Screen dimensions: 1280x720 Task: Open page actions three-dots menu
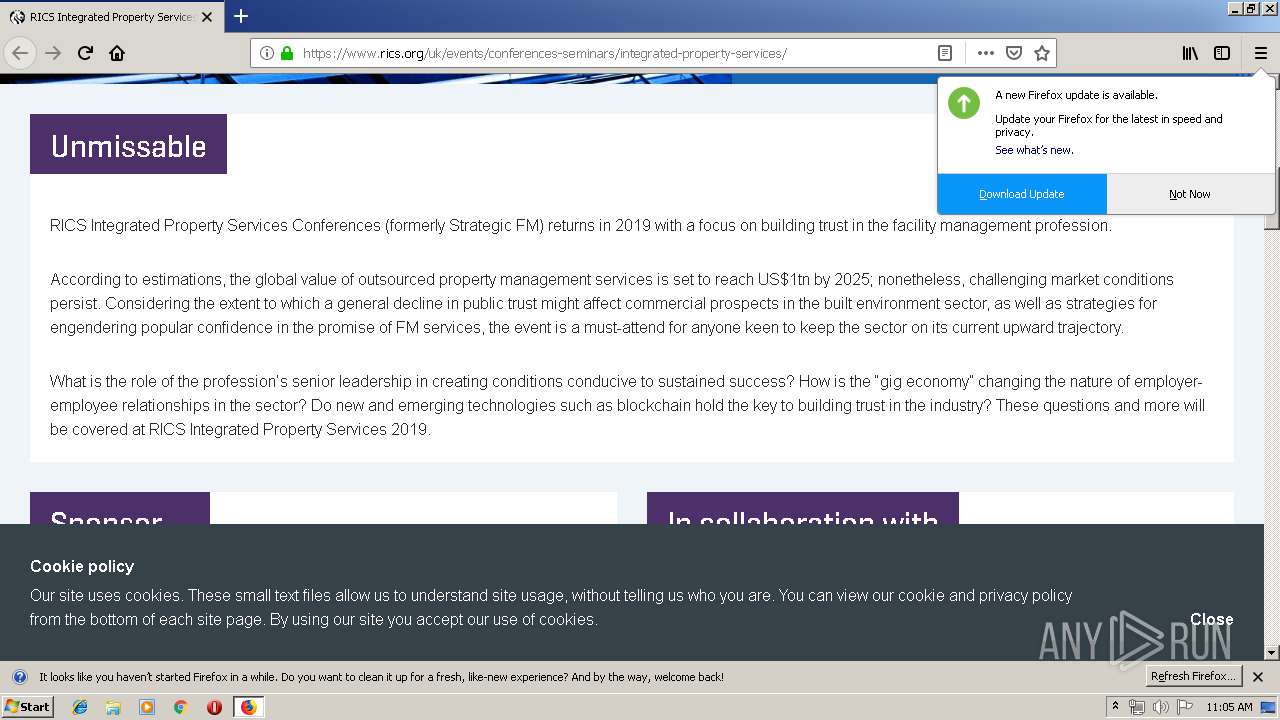986,53
